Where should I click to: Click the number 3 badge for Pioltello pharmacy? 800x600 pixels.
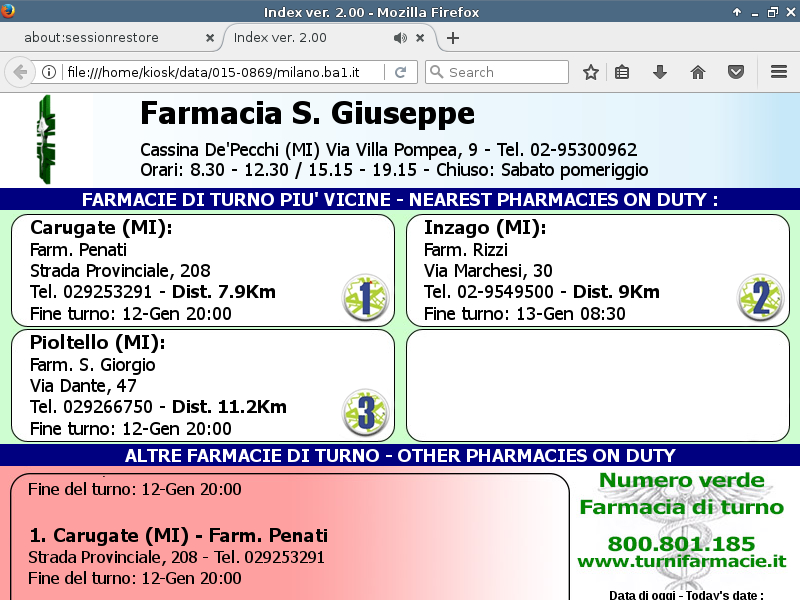(x=365, y=412)
